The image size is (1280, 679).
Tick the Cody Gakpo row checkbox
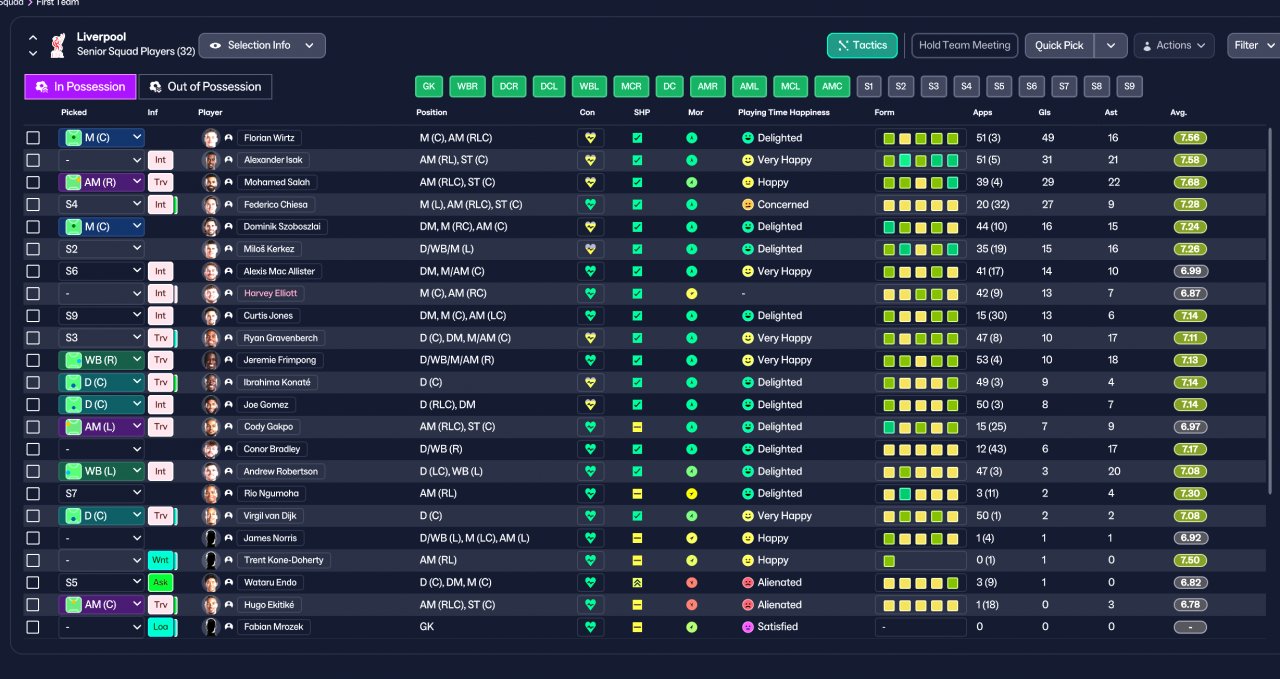[x=33, y=427]
